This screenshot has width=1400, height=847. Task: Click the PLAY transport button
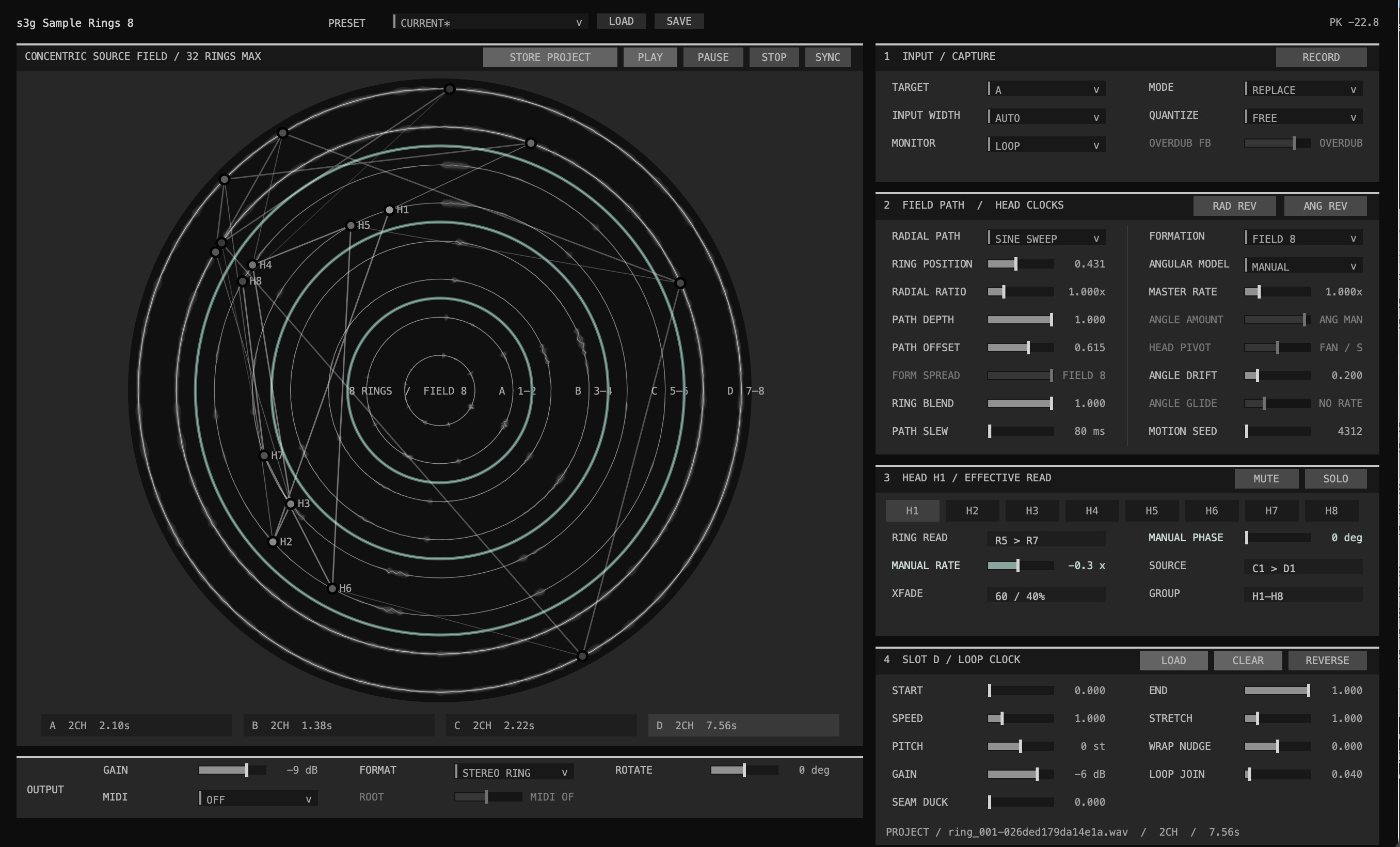click(650, 57)
